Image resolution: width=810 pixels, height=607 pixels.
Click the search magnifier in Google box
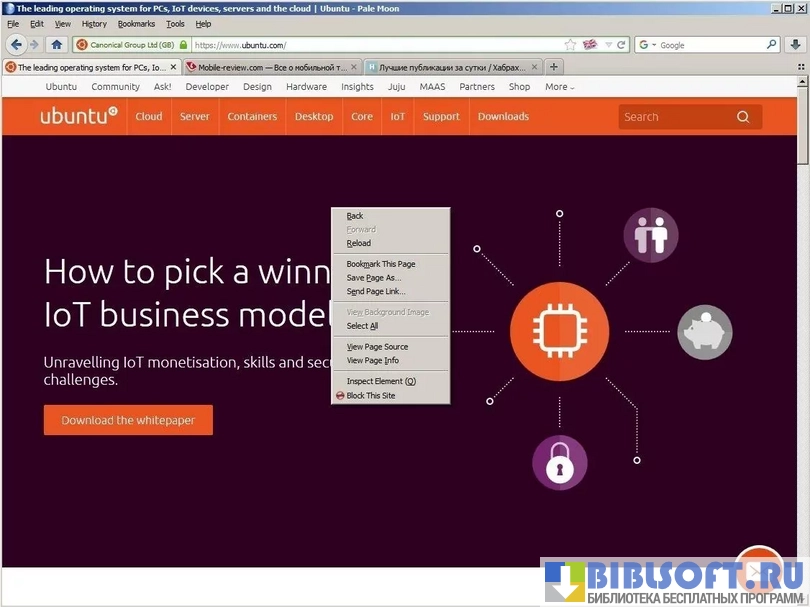click(771, 45)
